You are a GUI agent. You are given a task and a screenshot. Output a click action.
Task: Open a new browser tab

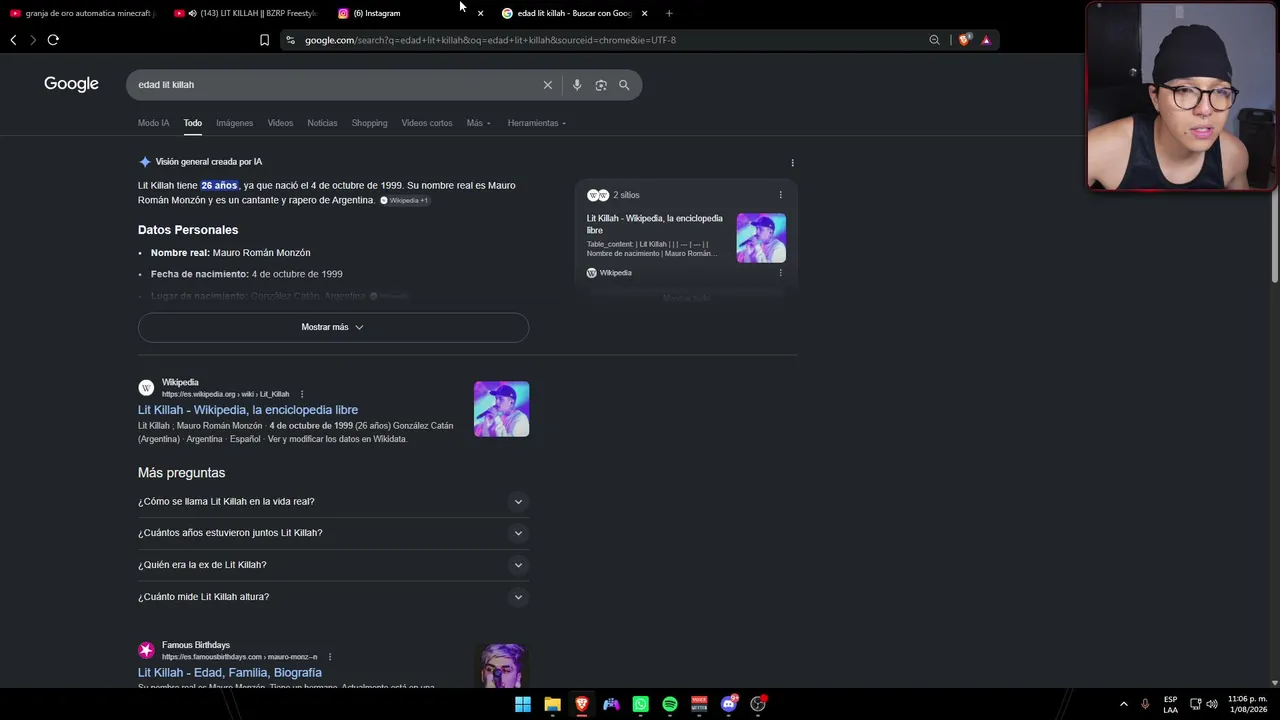click(x=669, y=13)
